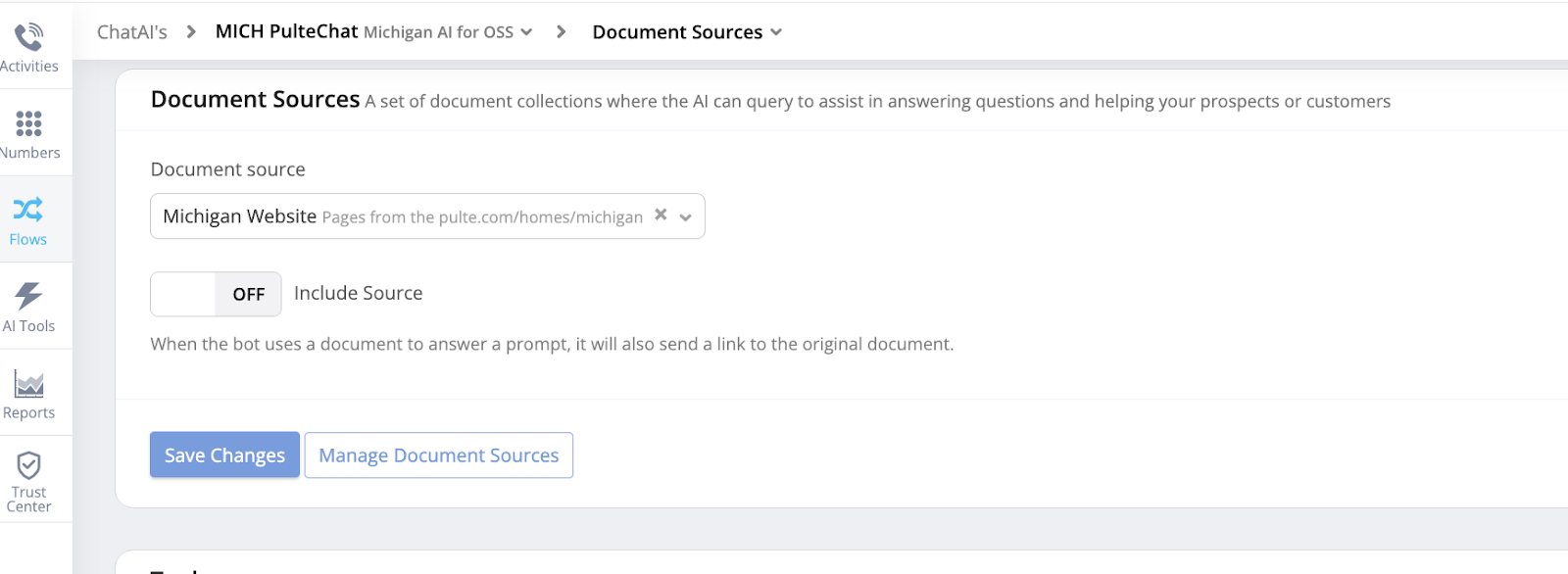Click the Michigan Website source field
The width and height of the screenshot is (1568, 574).
coord(402,216)
